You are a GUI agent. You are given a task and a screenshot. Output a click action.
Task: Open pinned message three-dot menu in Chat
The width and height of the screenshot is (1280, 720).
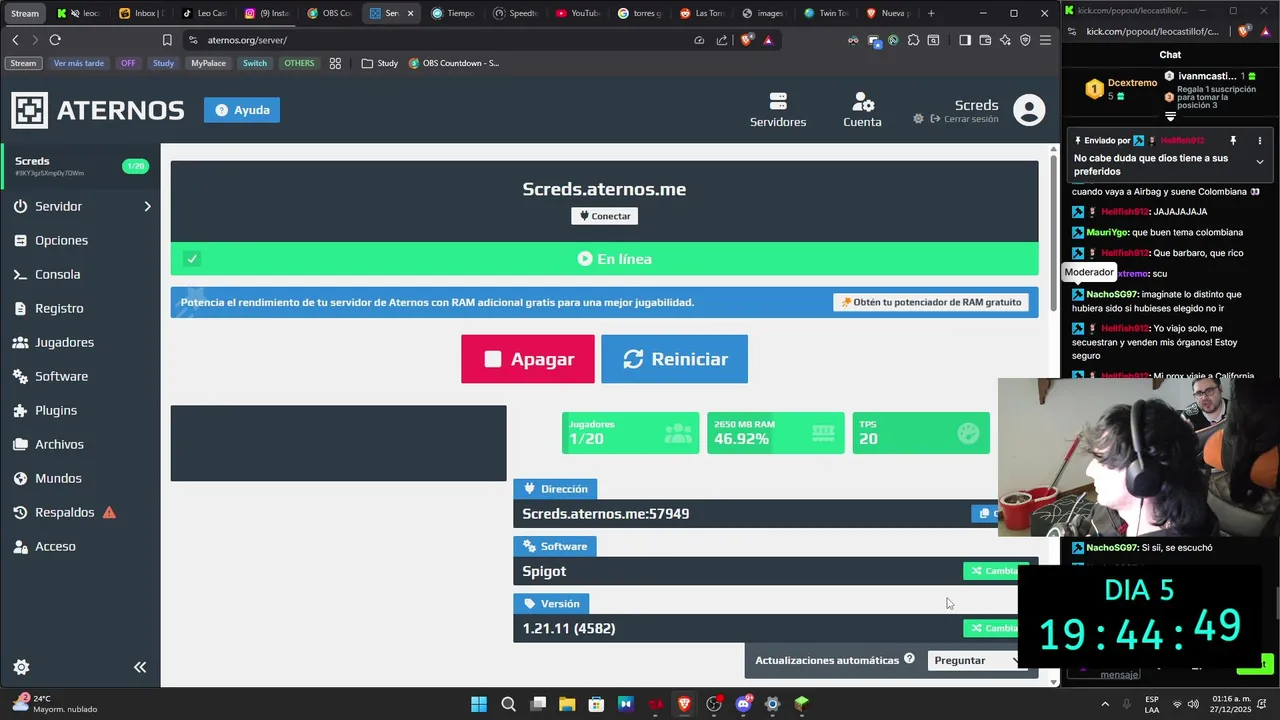(1260, 141)
